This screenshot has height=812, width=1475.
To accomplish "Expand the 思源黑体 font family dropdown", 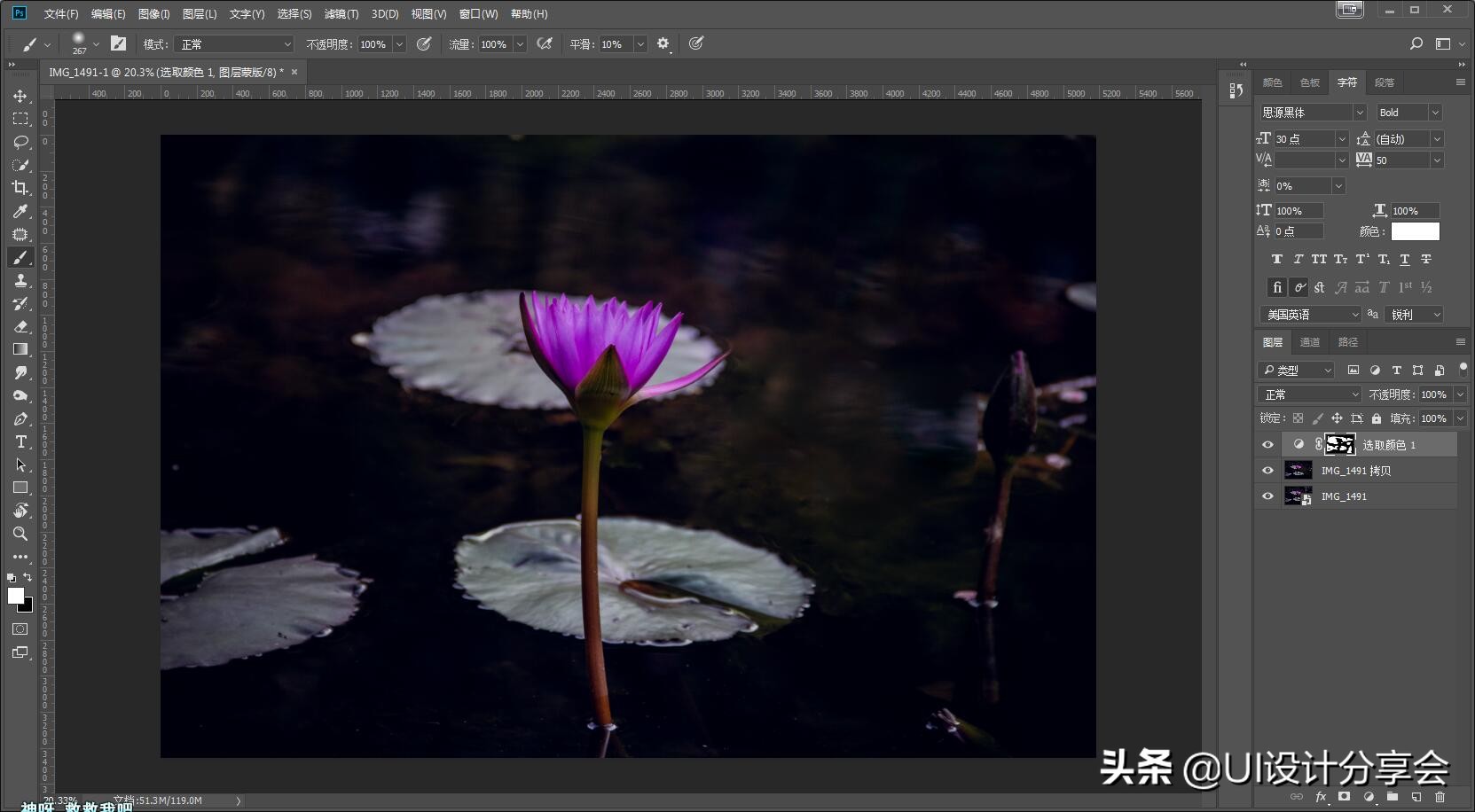I will (1359, 113).
